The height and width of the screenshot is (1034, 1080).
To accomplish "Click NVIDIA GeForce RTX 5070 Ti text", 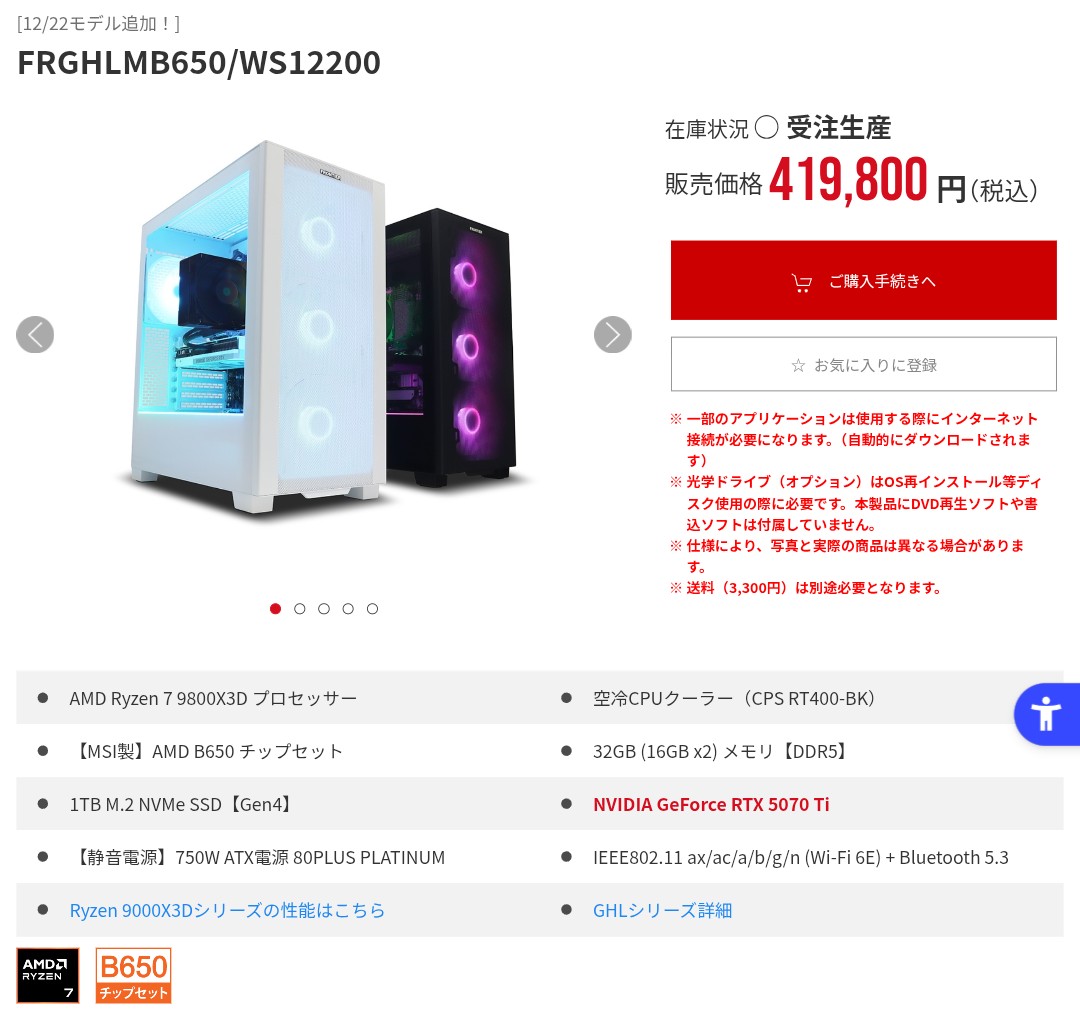I will pos(711,804).
